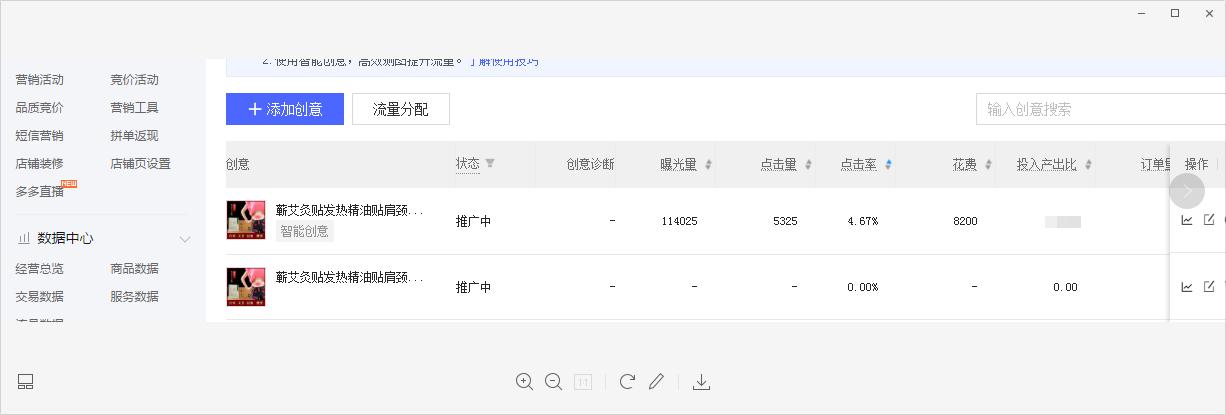Screen dimensions: 1226x415
Task: Open 短信营销 in the sidebar
Action: coord(39,136)
